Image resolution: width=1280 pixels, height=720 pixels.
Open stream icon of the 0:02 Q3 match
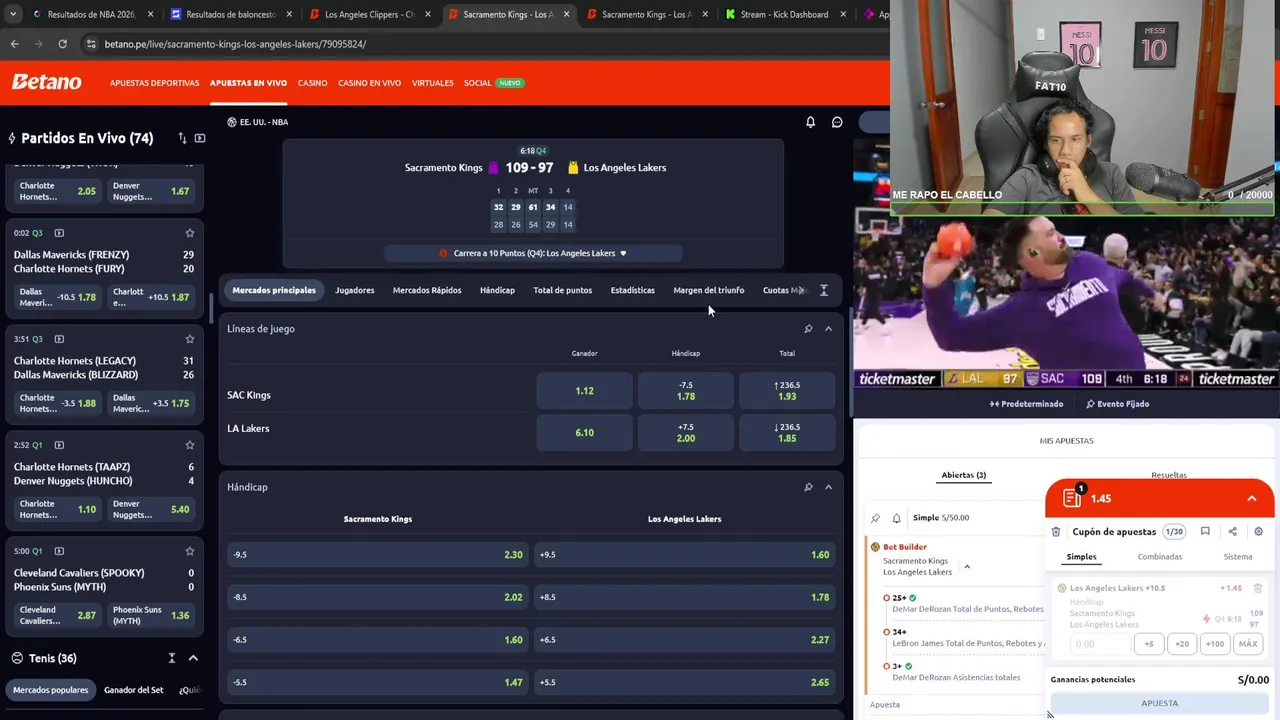pyautogui.click(x=59, y=233)
